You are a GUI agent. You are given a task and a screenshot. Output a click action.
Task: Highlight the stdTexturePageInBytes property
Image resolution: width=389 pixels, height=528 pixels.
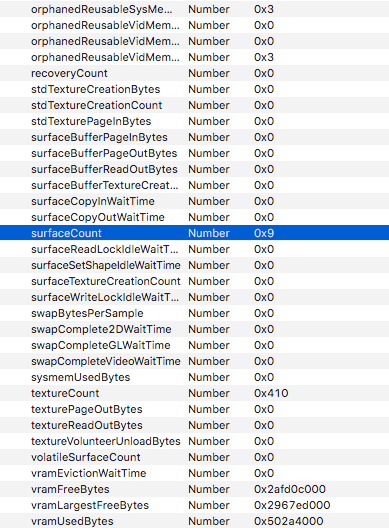[194, 121]
